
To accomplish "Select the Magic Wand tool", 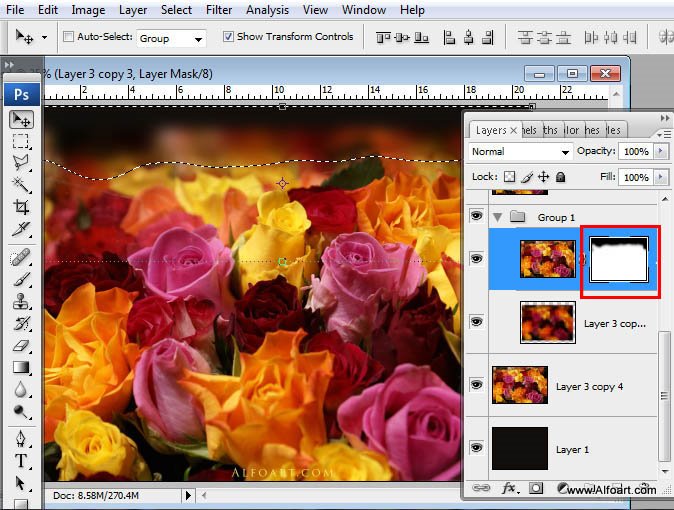I will point(21,185).
